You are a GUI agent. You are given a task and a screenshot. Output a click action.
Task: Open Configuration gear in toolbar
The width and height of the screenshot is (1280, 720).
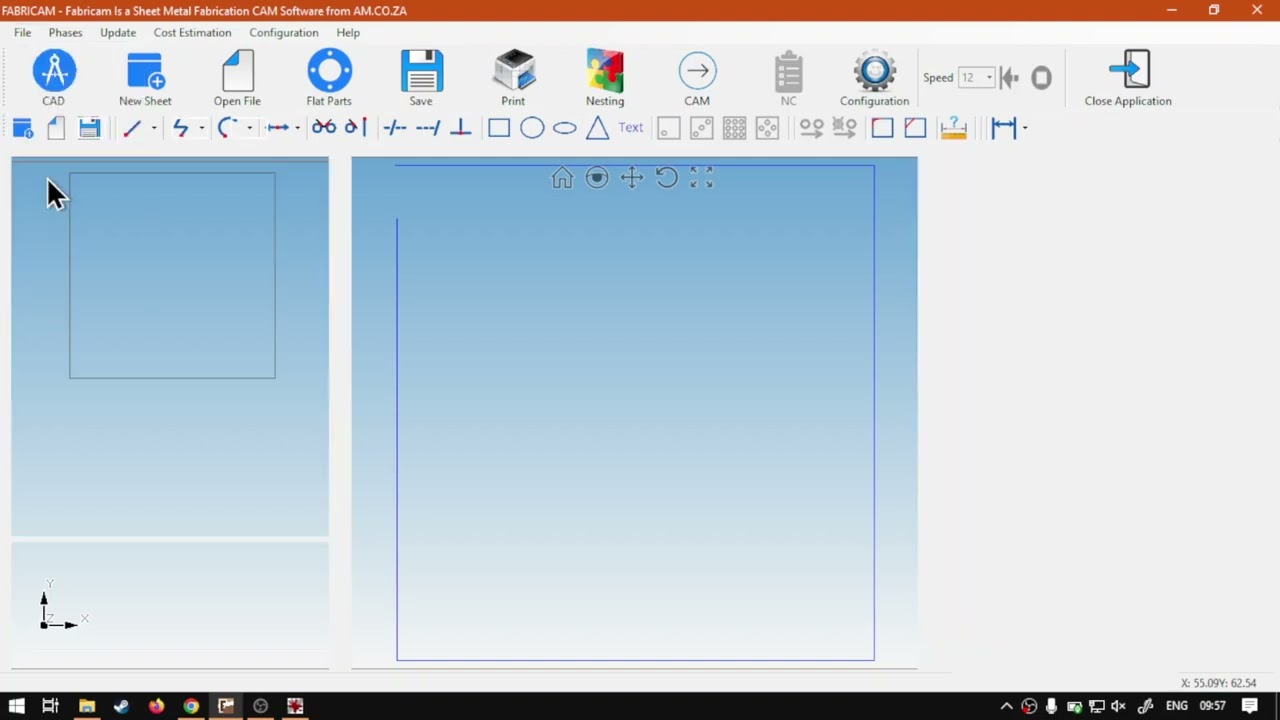(x=874, y=78)
